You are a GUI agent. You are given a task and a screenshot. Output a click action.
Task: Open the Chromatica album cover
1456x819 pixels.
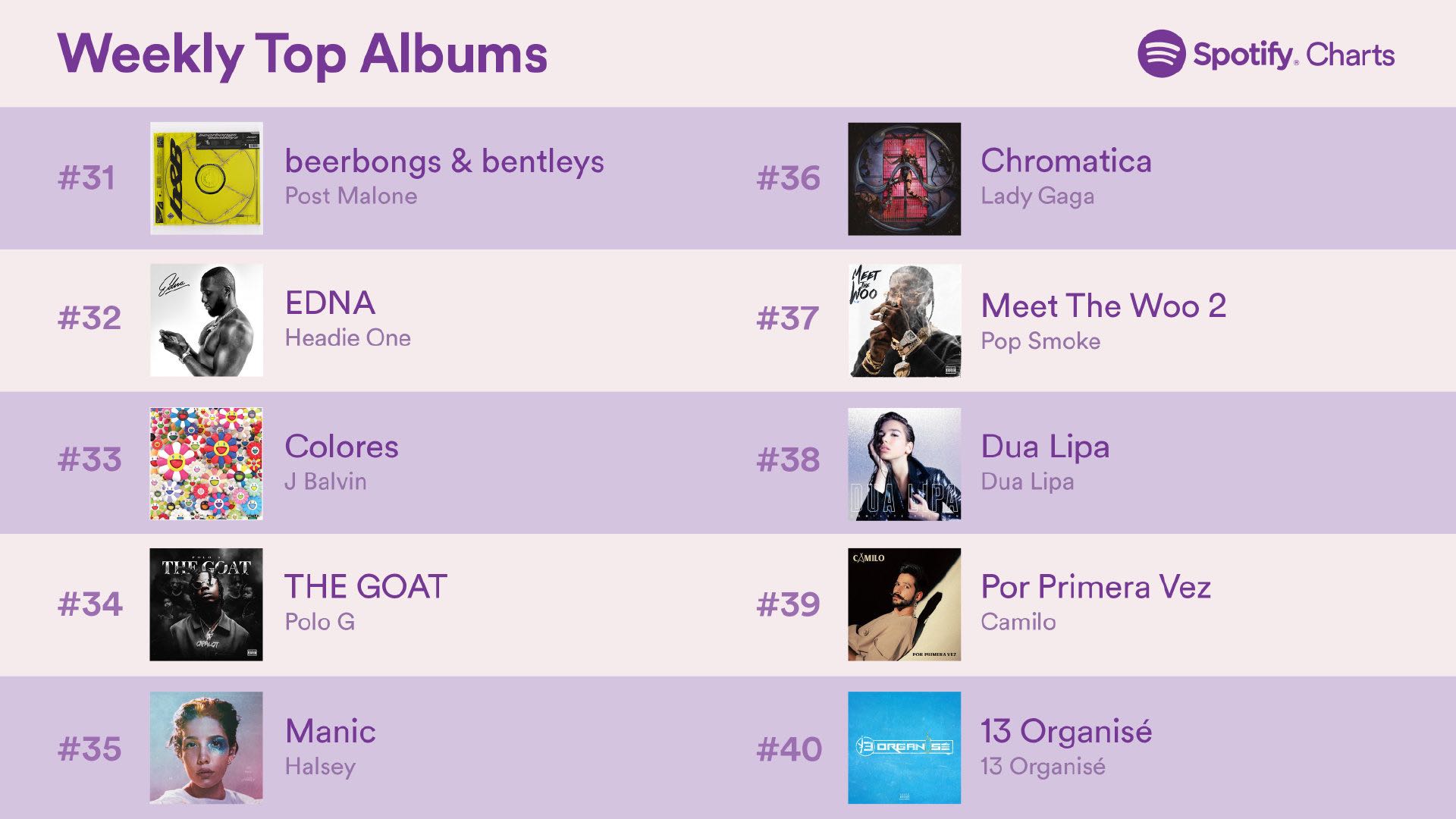click(x=904, y=179)
